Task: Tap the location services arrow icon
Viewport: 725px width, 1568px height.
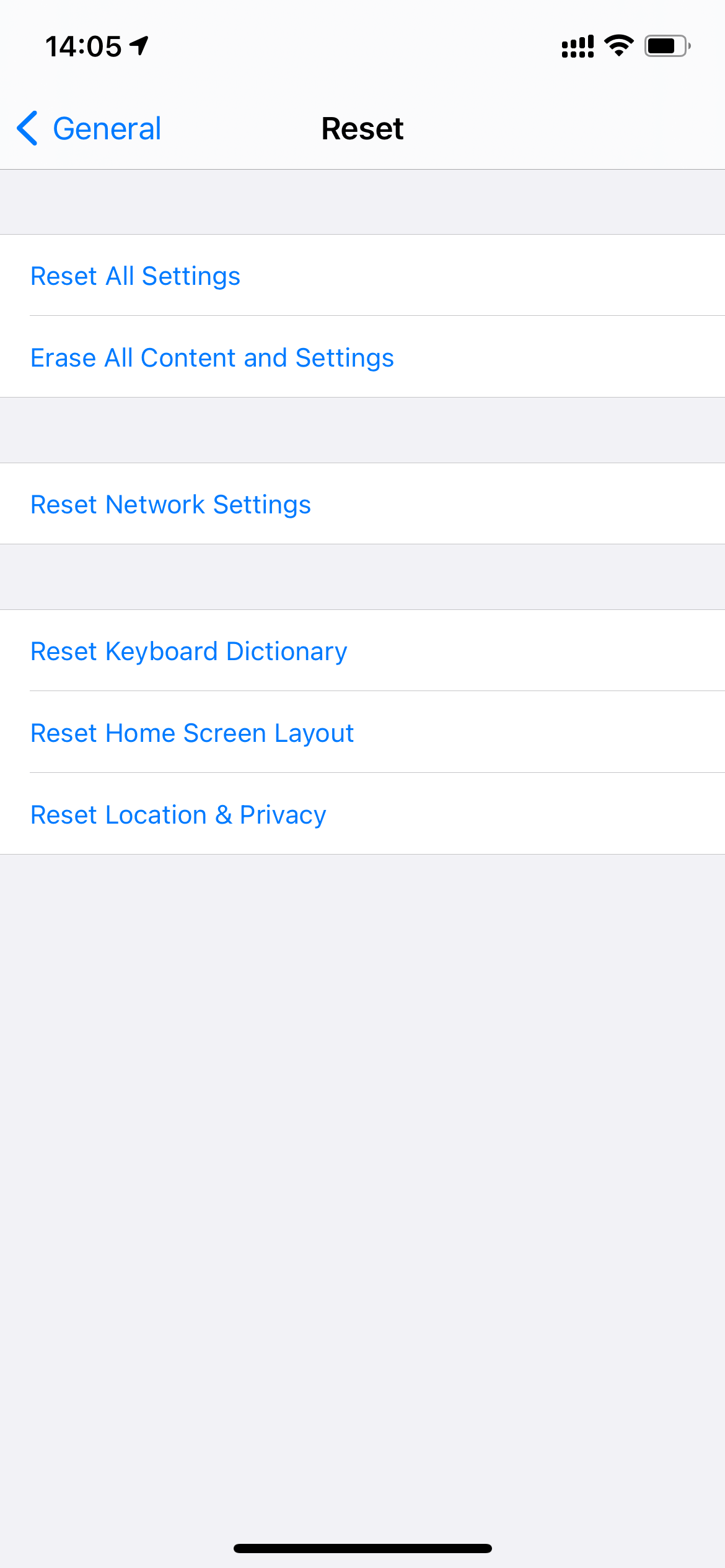Action: pyautogui.click(x=139, y=45)
